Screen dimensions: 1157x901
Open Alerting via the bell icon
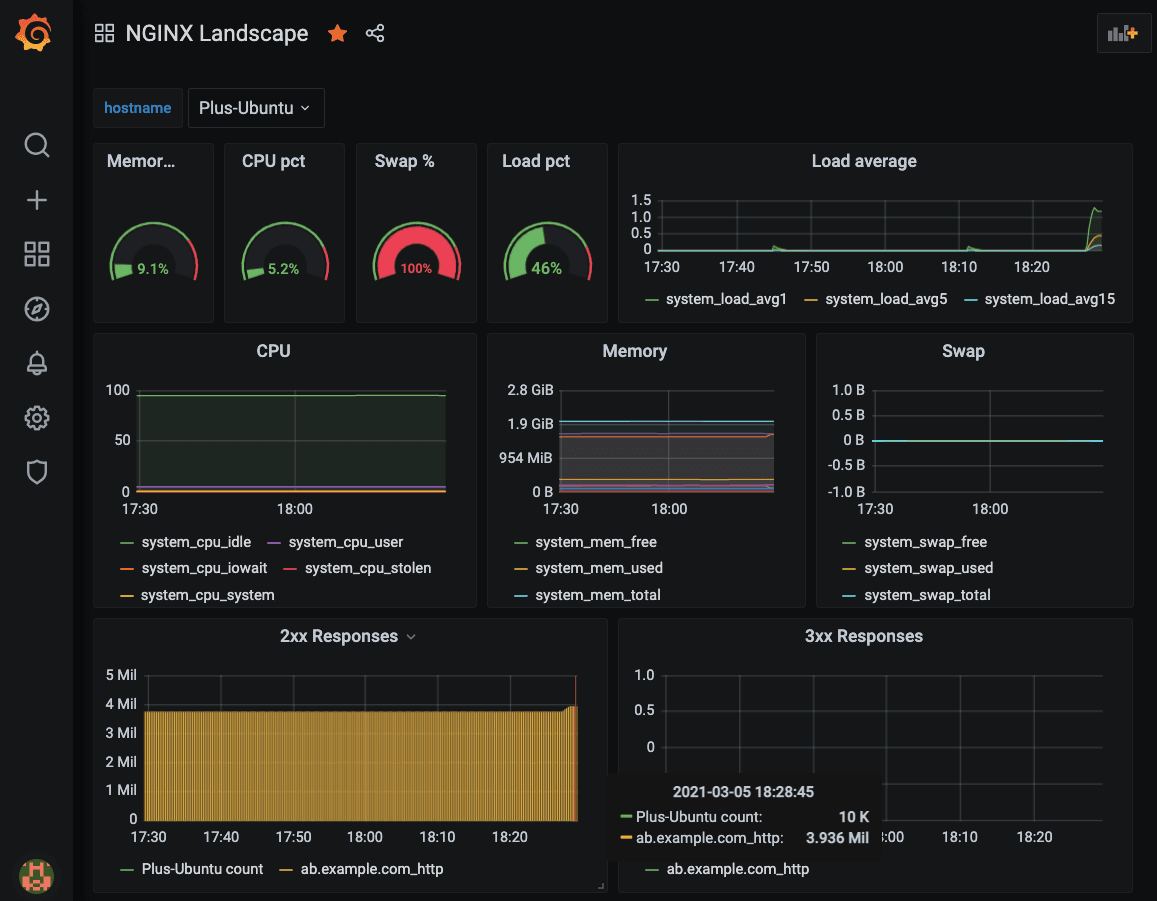(36, 363)
